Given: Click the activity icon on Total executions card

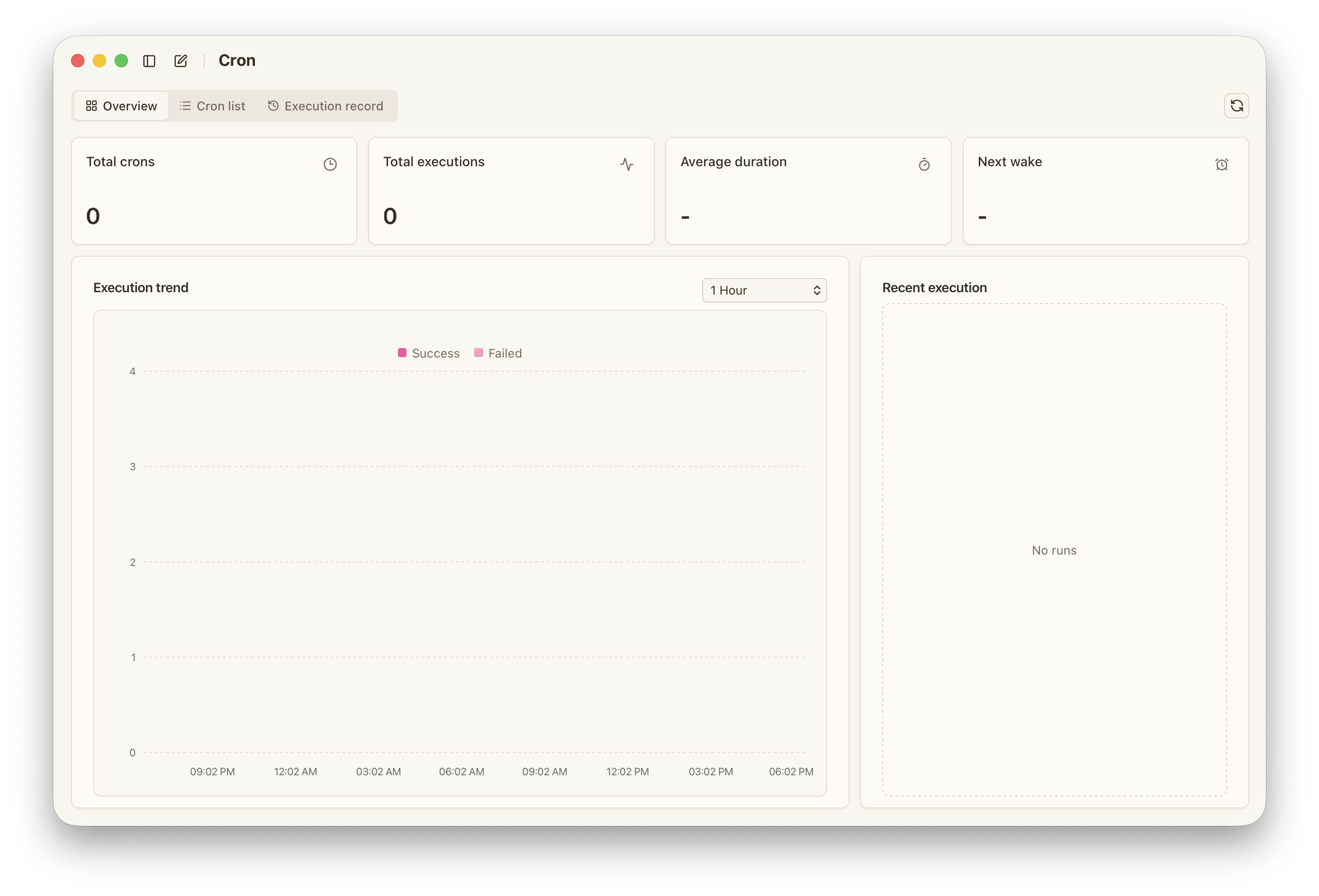Looking at the screenshot, I should click(x=628, y=164).
